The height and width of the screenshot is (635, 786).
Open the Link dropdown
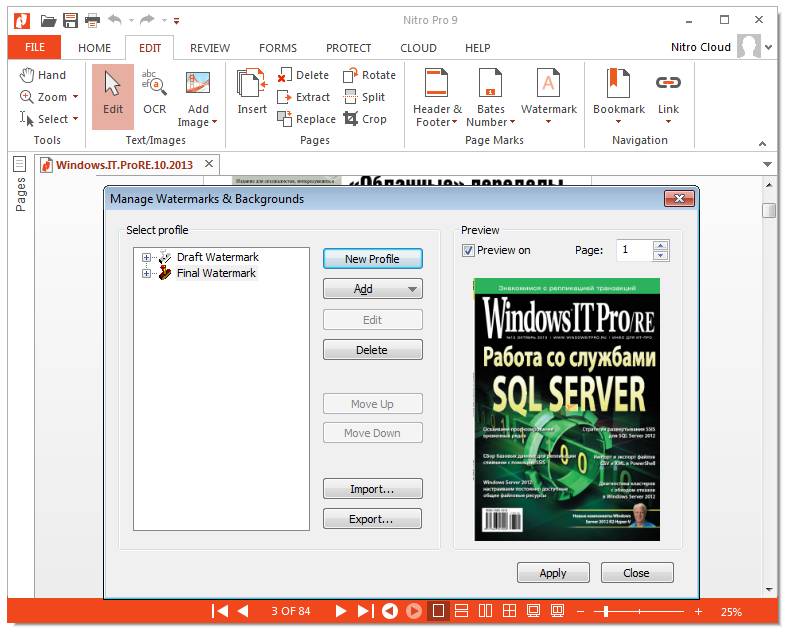tap(668, 122)
